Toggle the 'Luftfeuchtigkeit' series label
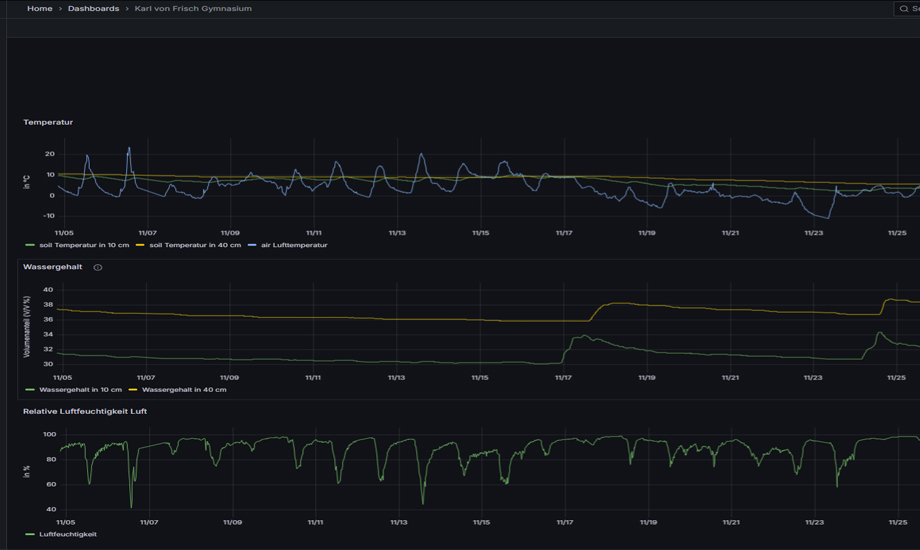 click(x=68, y=535)
